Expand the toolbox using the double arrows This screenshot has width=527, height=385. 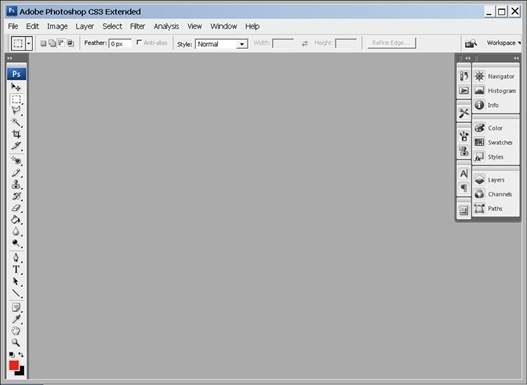tap(10, 58)
